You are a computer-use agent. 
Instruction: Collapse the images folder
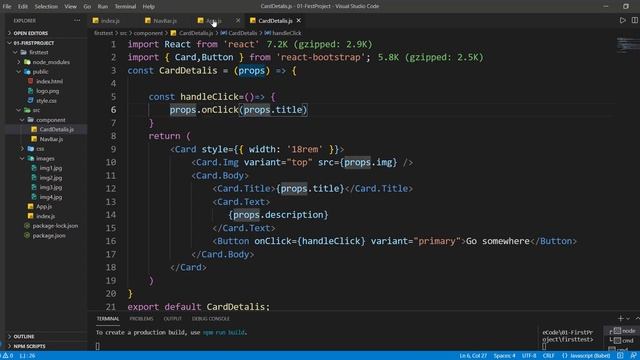pyautogui.click(x=45, y=158)
